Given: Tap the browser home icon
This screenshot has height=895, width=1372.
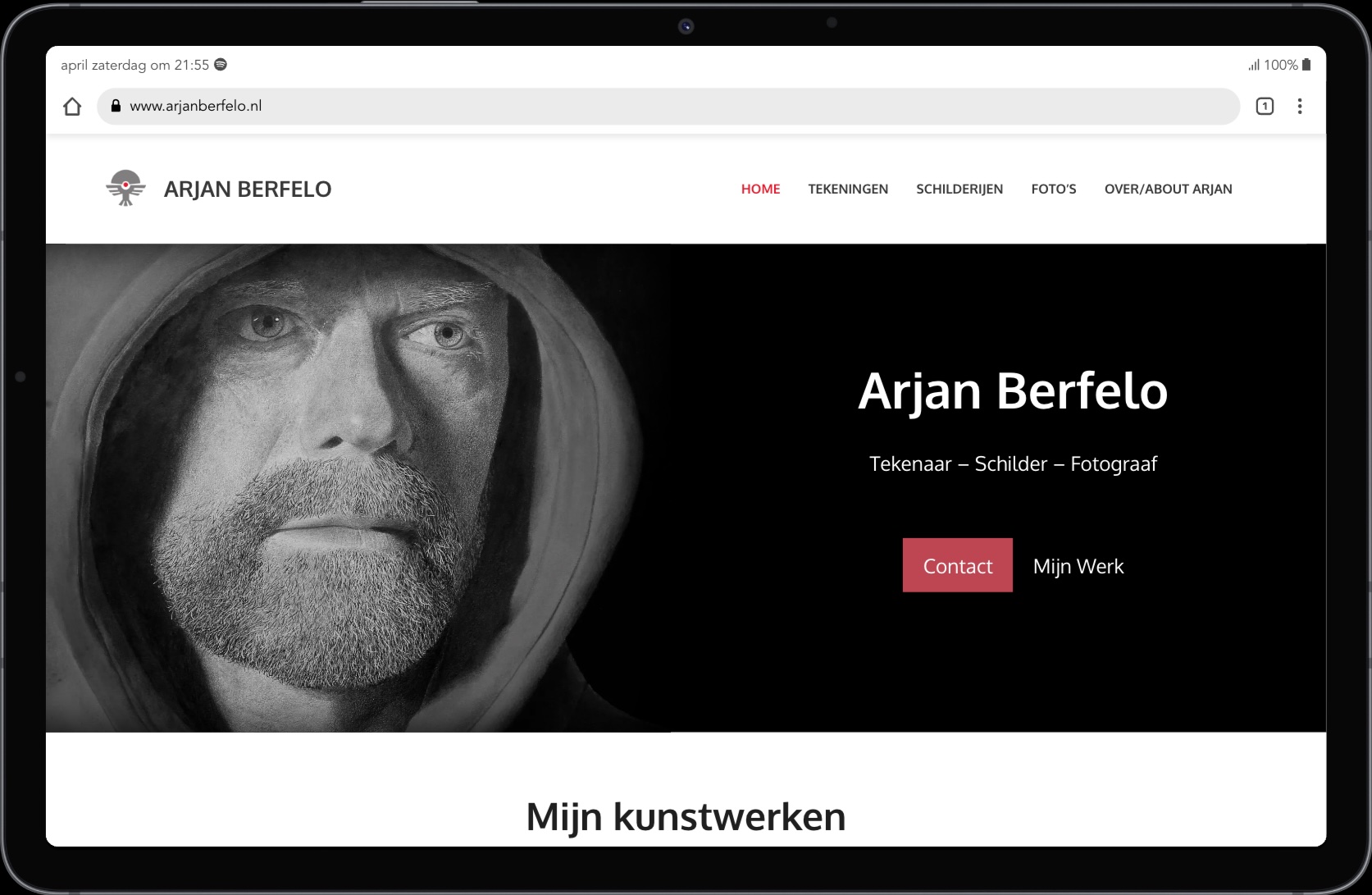Looking at the screenshot, I should (x=72, y=106).
